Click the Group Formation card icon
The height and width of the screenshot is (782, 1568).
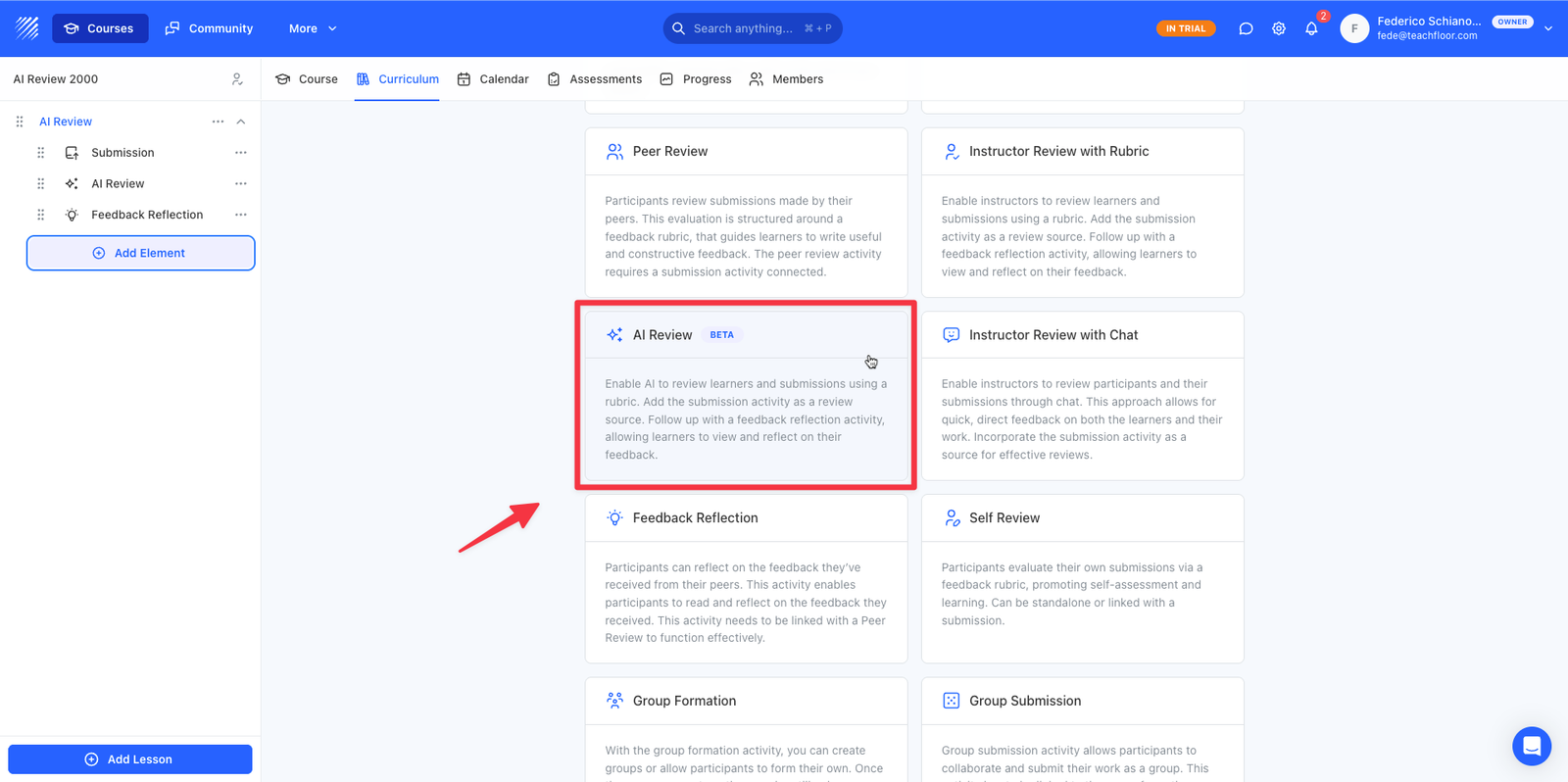(614, 701)
